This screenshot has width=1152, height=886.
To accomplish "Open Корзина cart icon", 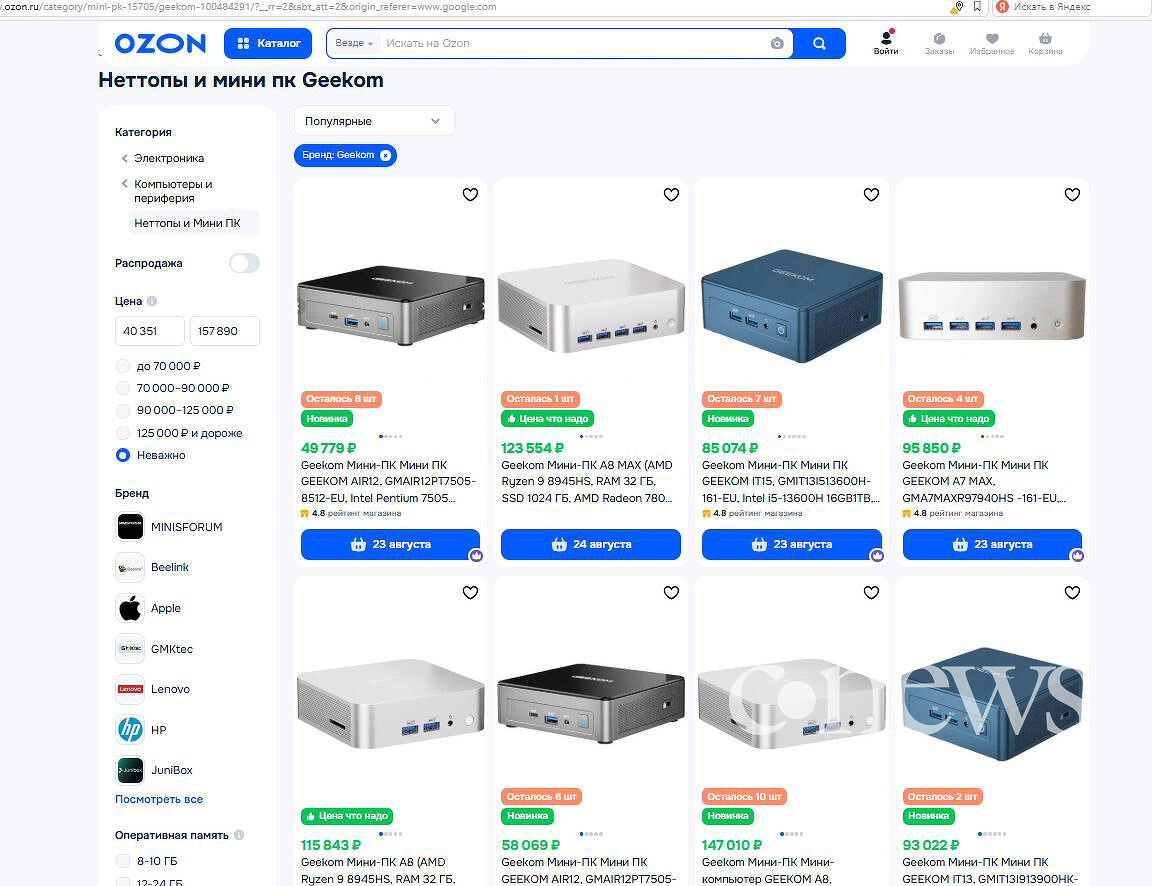I will pyautogui.click(x=1045, y=43).
